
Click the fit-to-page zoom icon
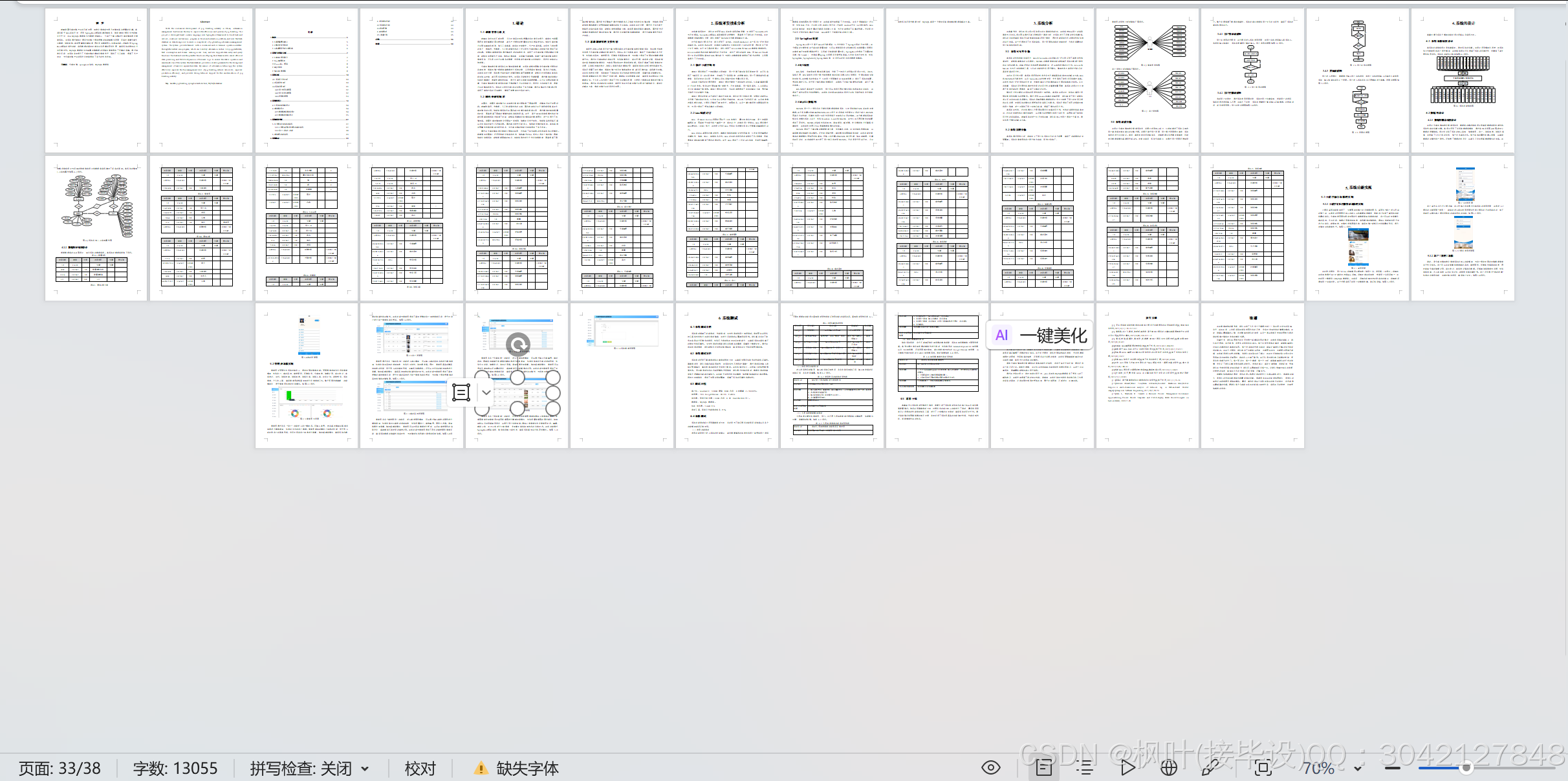1262,767
